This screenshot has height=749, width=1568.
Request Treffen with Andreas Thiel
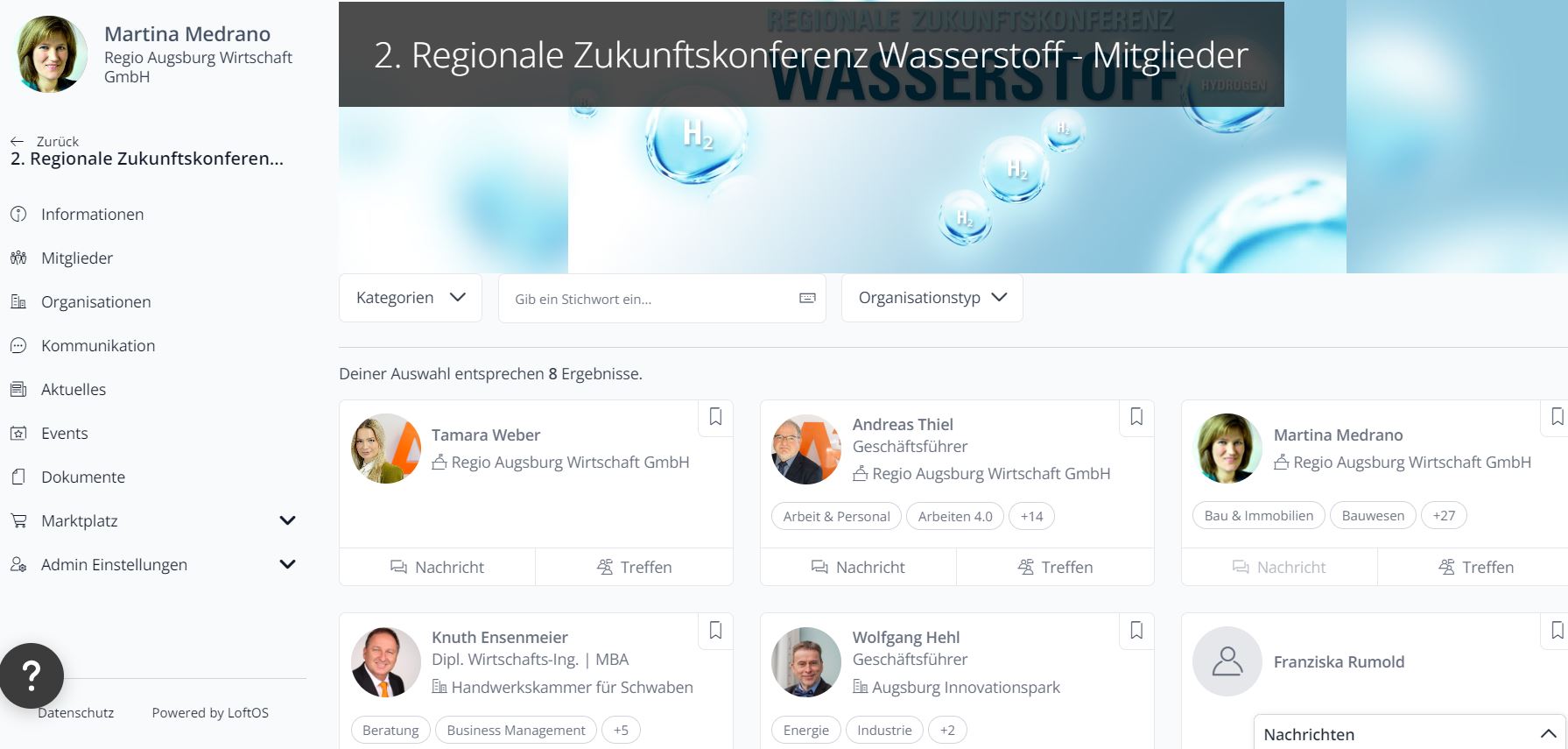point(1055,567)
